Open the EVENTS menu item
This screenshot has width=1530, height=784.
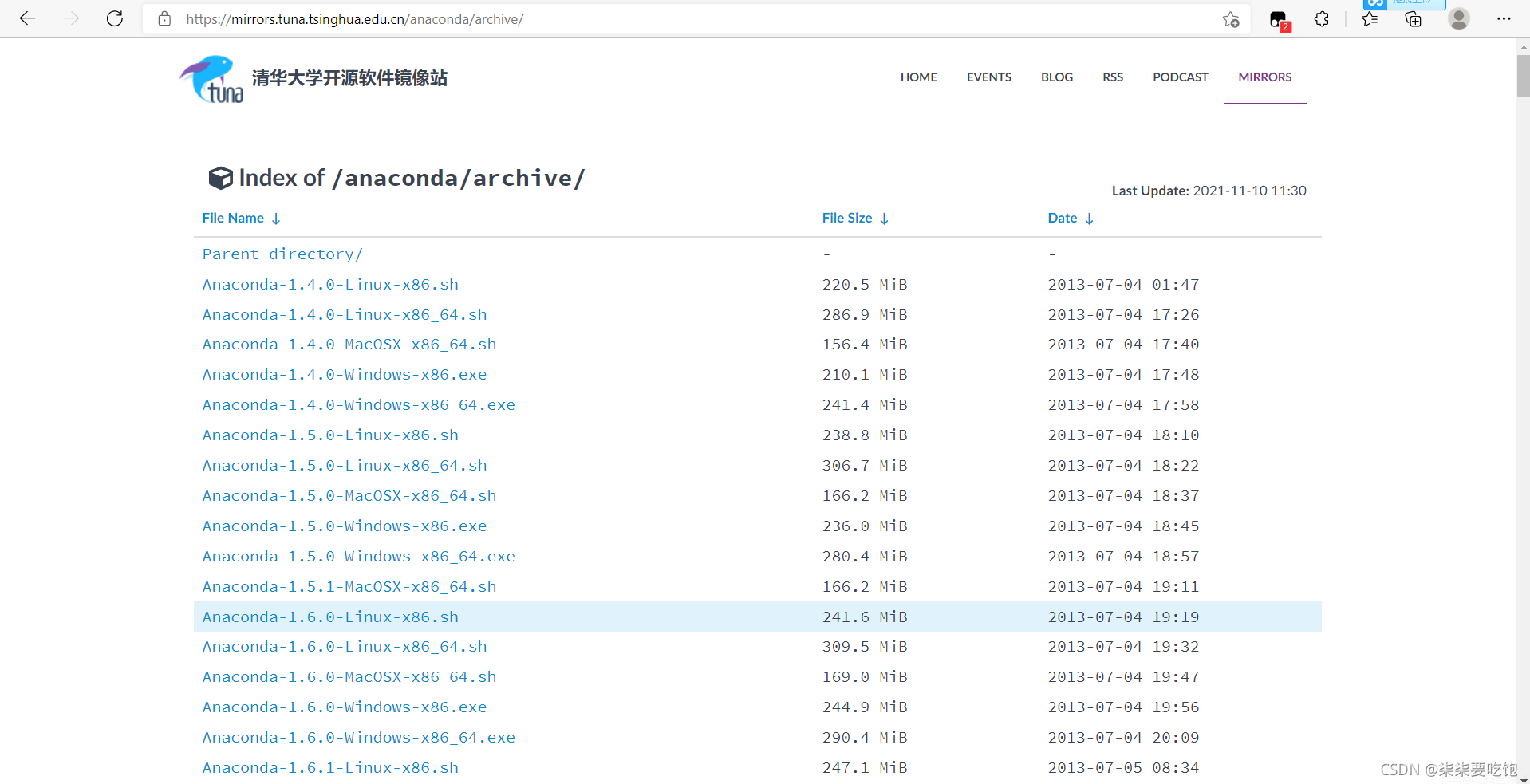pos(989,77)
